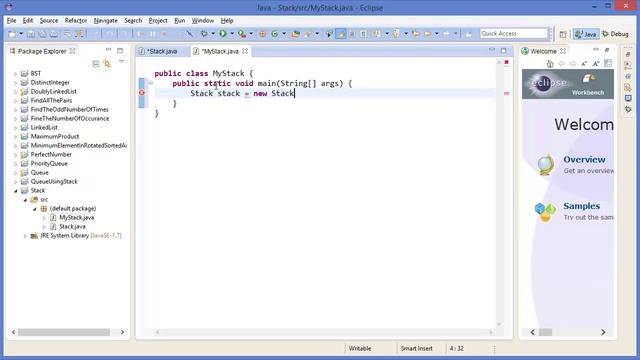Select the QueueUsingStack project
This screenshot has height=360, width=640.
point(54,182)
